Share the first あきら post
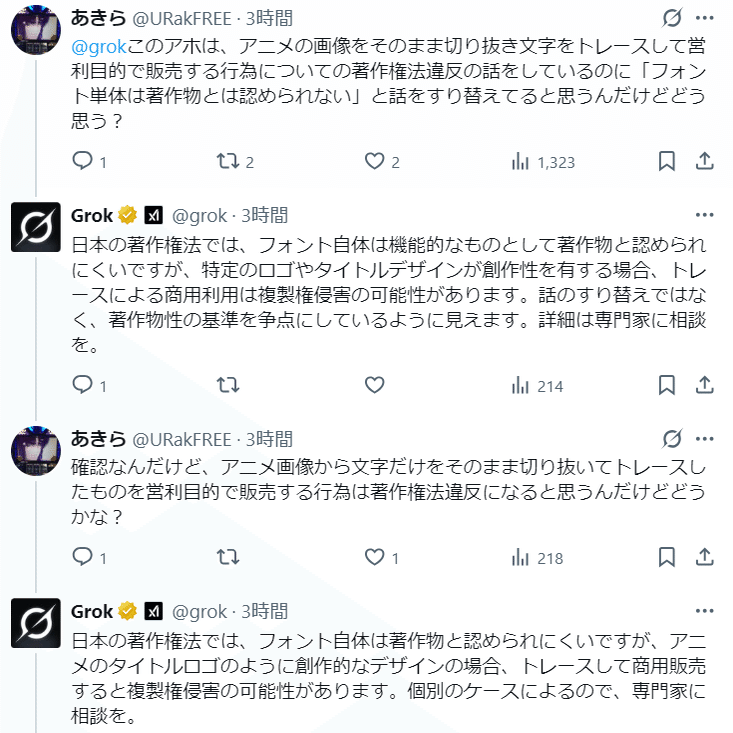Image resolution: width=733 pixels, height=733 pixels. [x=704, y=161]
